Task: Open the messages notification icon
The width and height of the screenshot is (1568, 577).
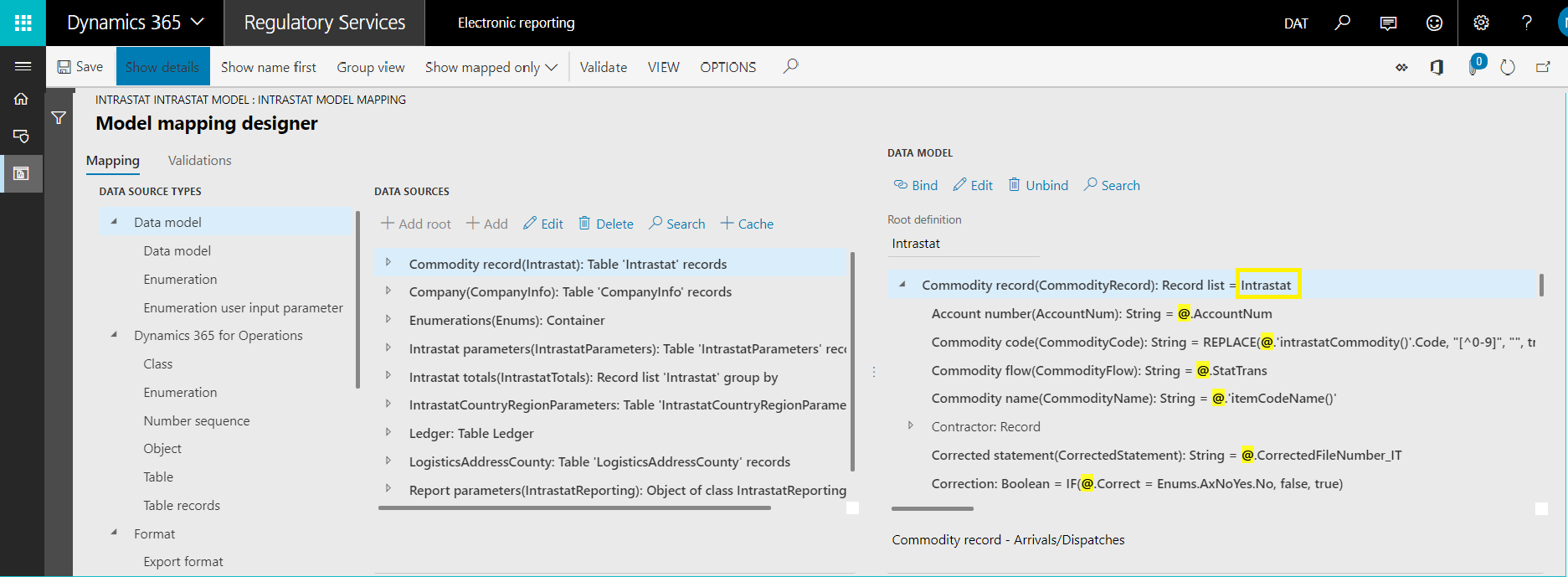Action: click(1388, 23)
